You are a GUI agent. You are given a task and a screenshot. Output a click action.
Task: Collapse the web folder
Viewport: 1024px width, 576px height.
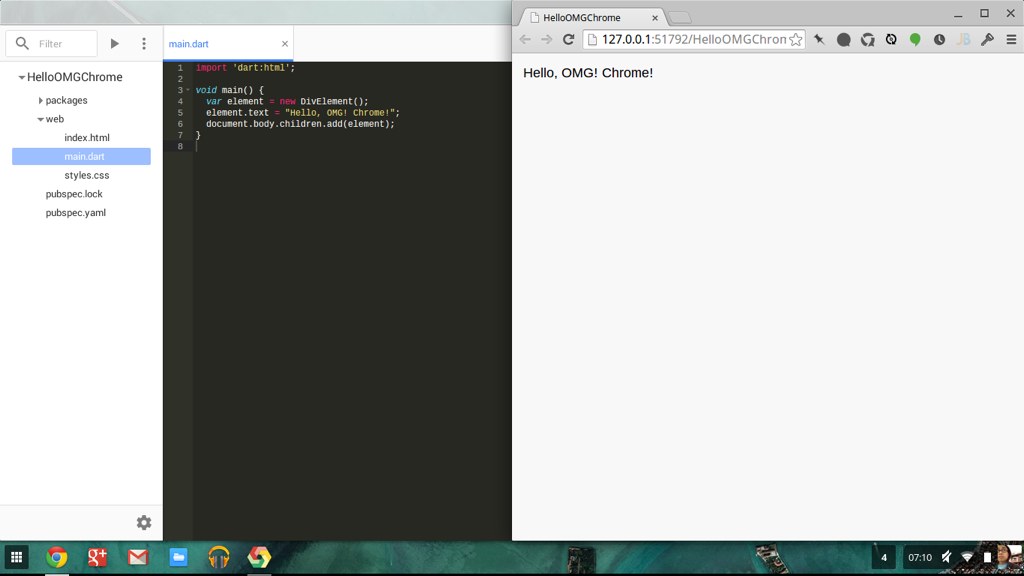(41, 120)
